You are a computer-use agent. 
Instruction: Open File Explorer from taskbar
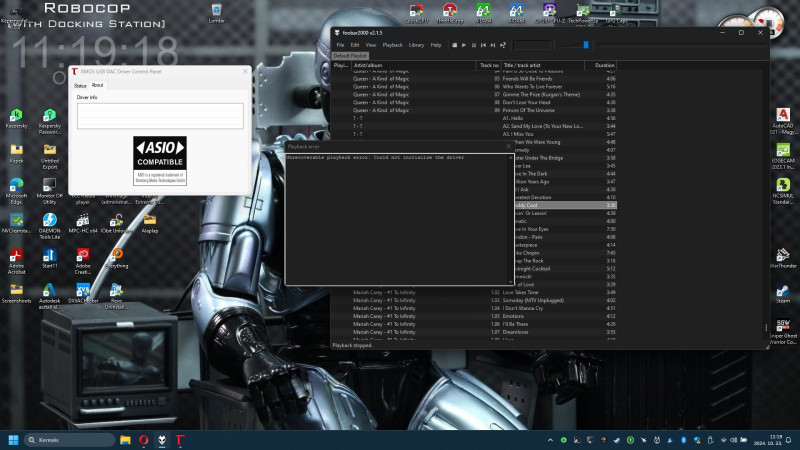(x=125, y=440)
